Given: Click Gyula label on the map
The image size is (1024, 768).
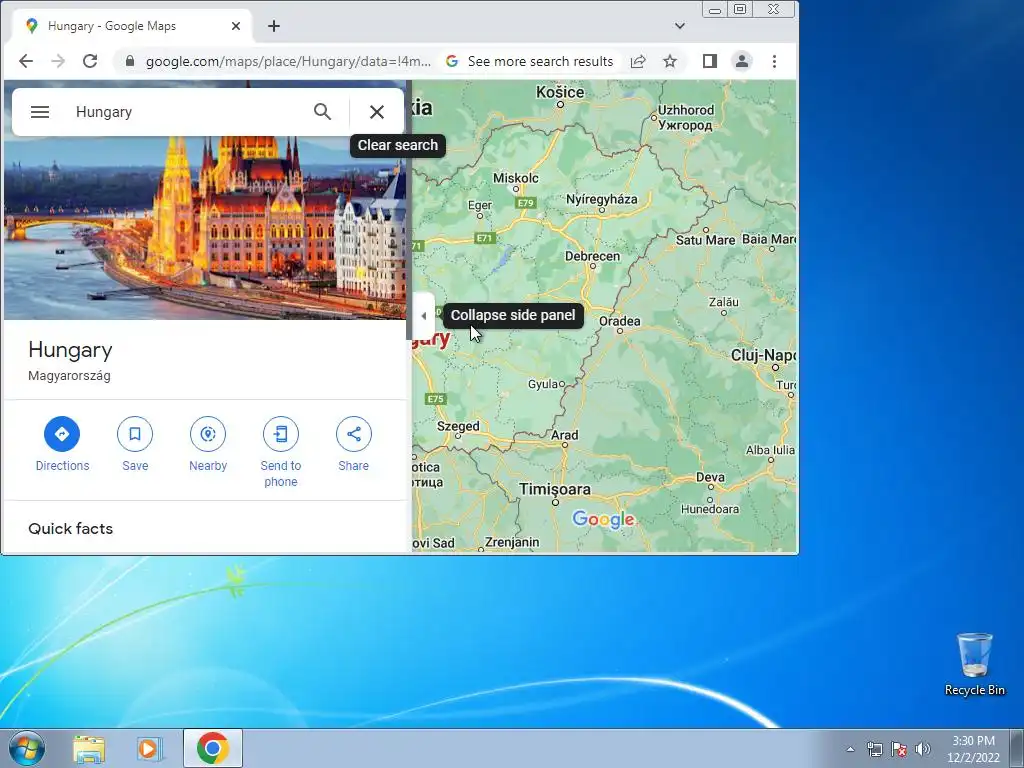Looking at the screenshot, I should point(543,384).
